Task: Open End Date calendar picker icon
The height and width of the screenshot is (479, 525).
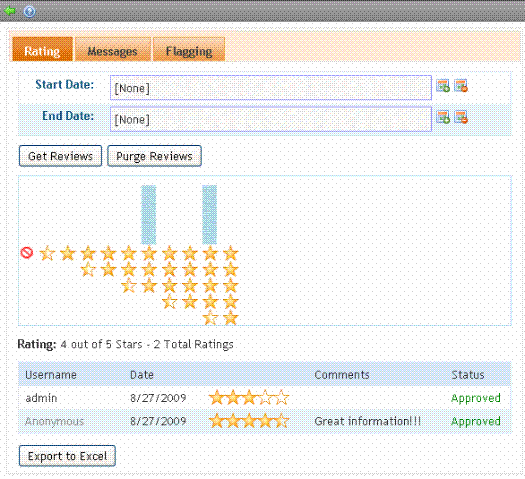Action: tap(443, 117)
